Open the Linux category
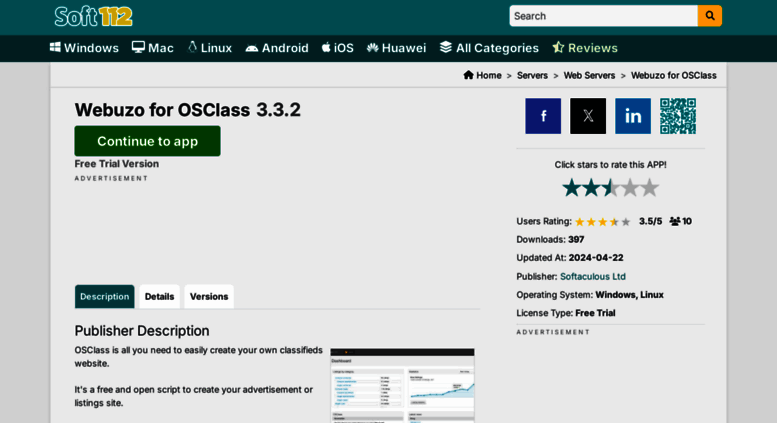This screenshot has height=423, width=777. point(210,48)
